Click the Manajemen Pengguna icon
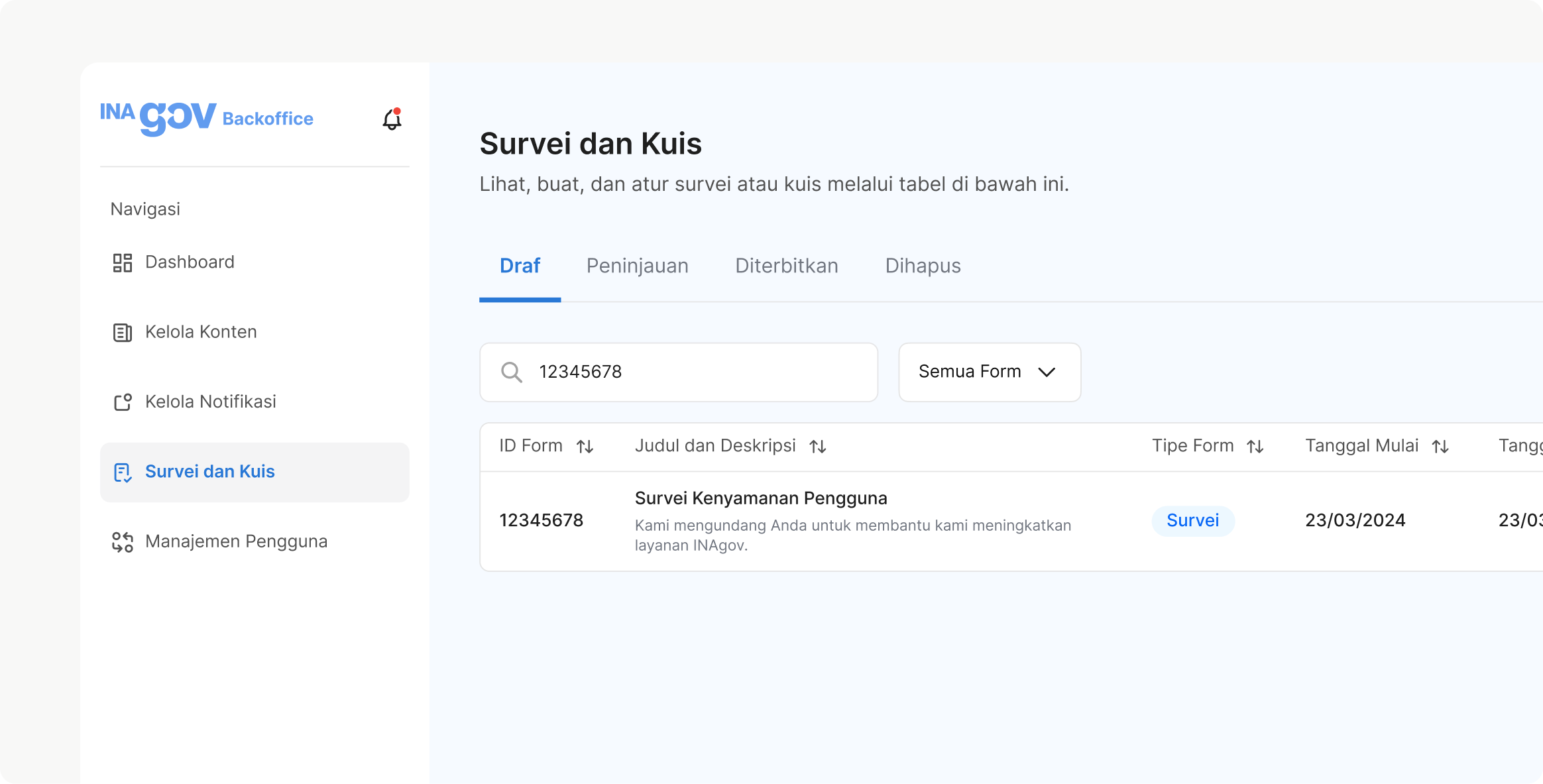1543x784 pixels. [123, 541]
